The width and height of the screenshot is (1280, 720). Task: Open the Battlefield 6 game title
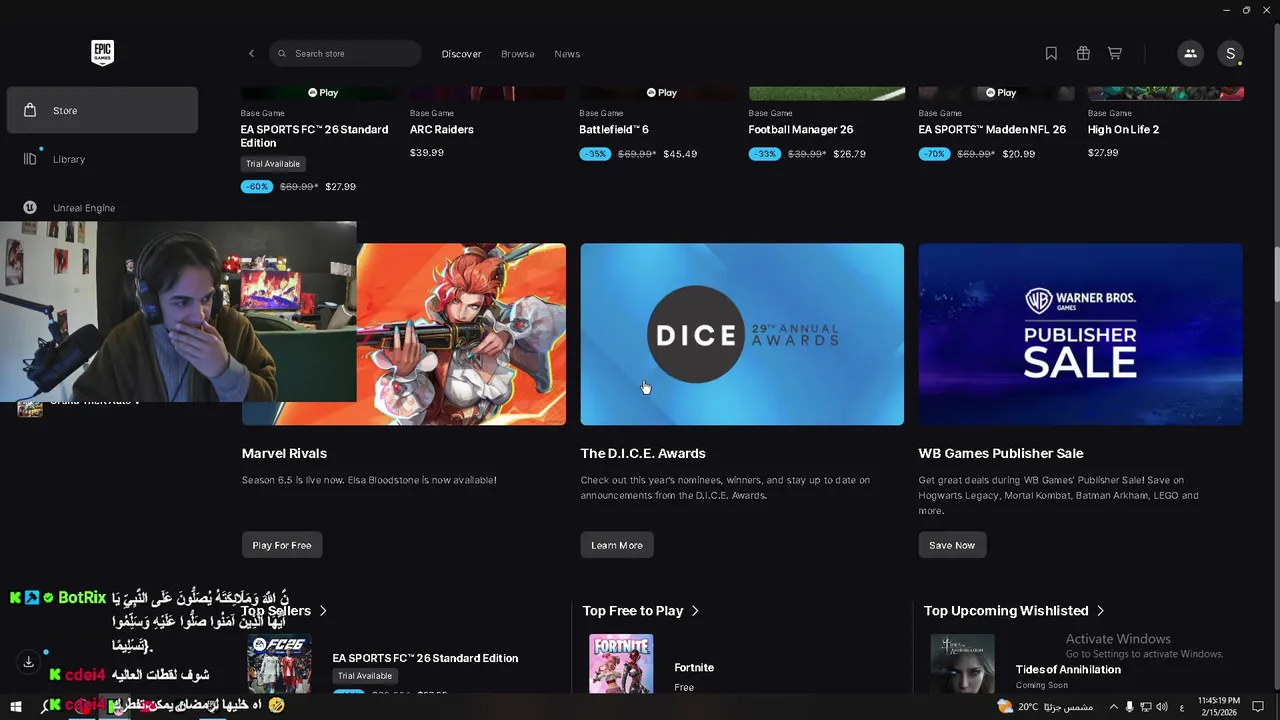[x=614, y=130]
